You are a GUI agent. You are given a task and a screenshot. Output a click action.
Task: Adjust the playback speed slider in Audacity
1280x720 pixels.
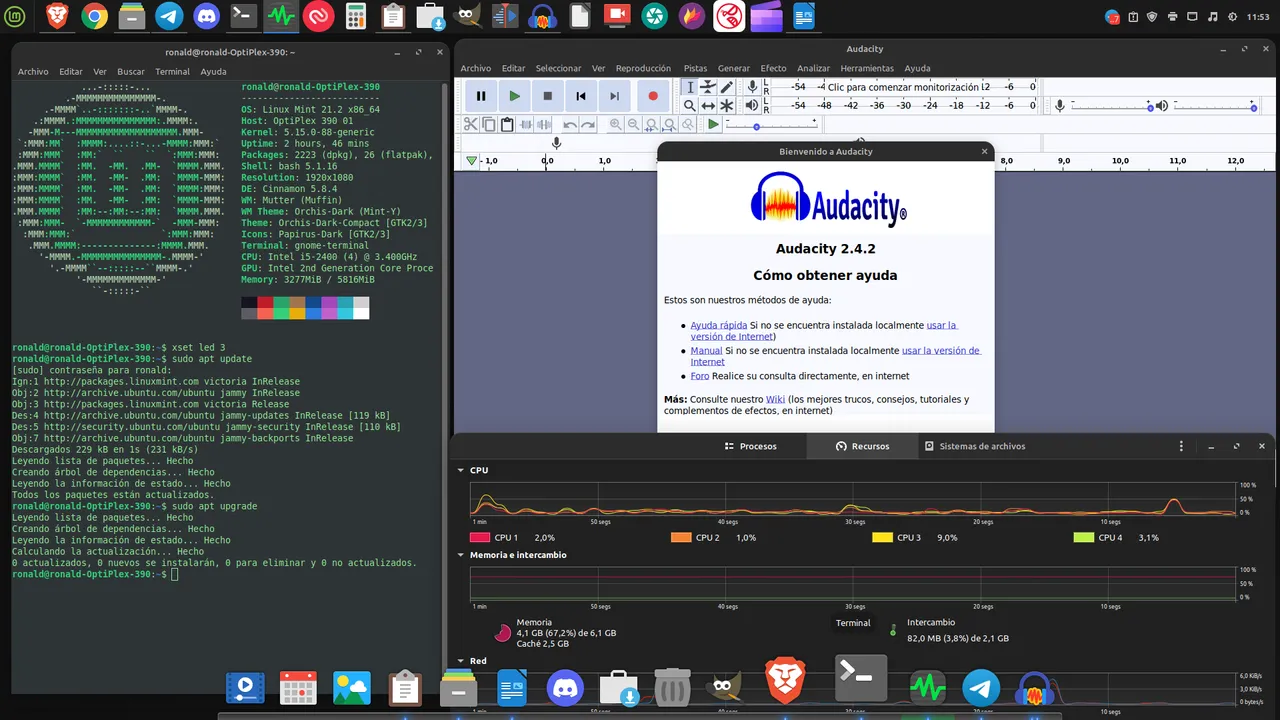point(756,126)
